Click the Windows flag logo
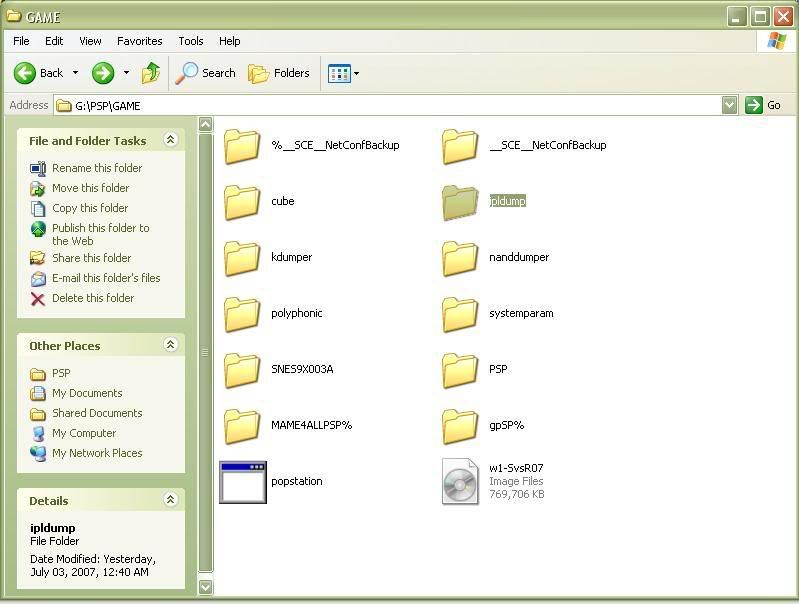This screenshot has width=799, height=604. [x=777, y=41]
